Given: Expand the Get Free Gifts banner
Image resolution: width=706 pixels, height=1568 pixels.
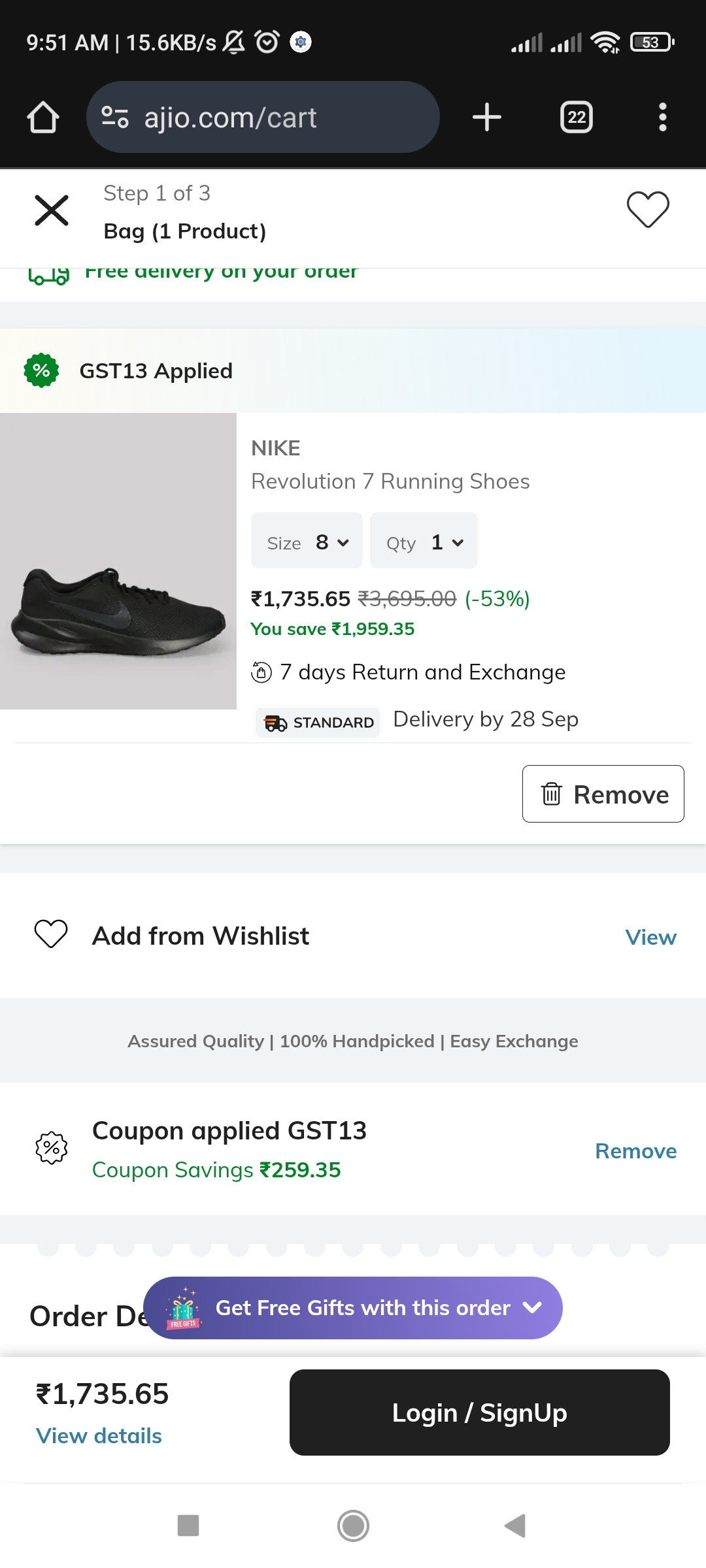Looking at the screenshot, I should point(353,1308).
